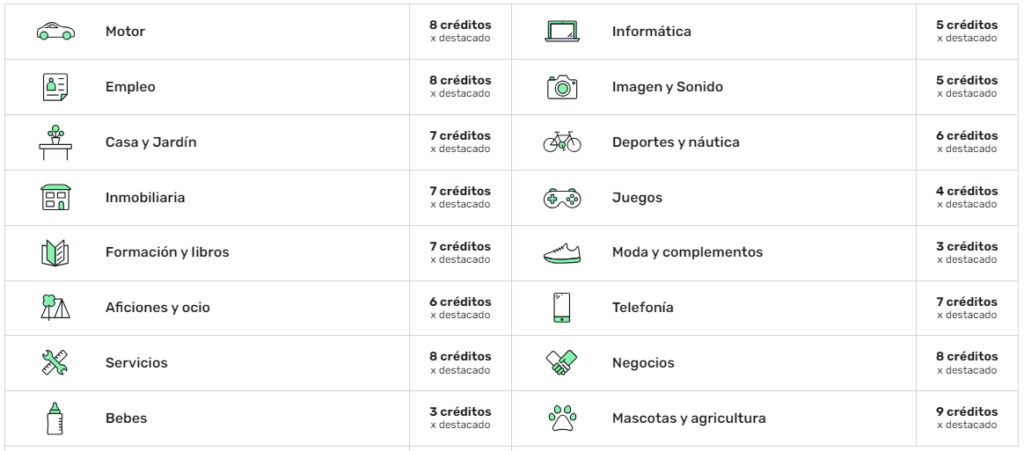Viewport: 1024px width, 451px height.
Task: Select the Informática laptop icon
Action: [562, 31]
